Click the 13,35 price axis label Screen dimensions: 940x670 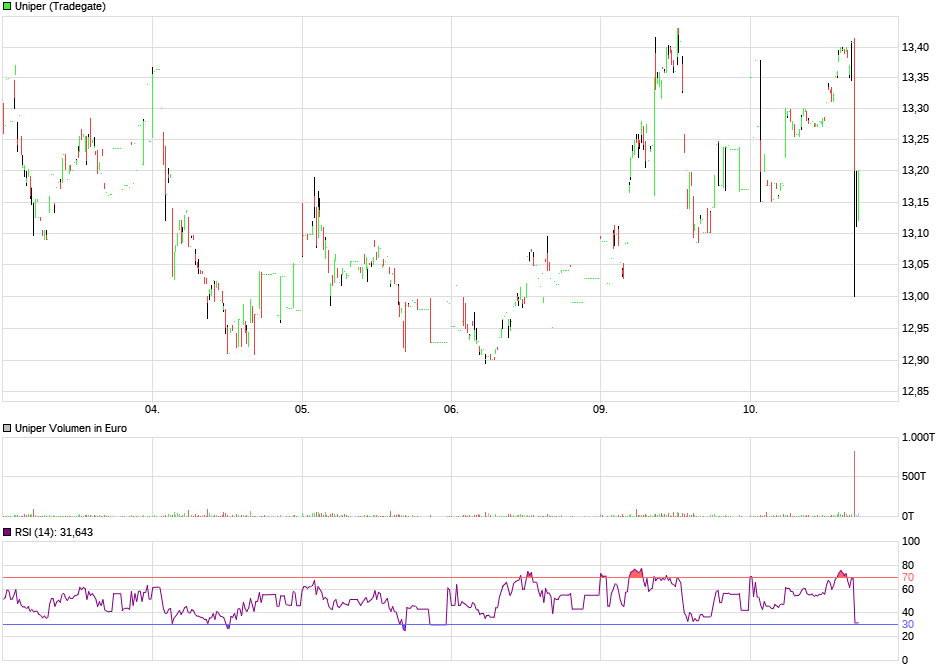[915, 77]
